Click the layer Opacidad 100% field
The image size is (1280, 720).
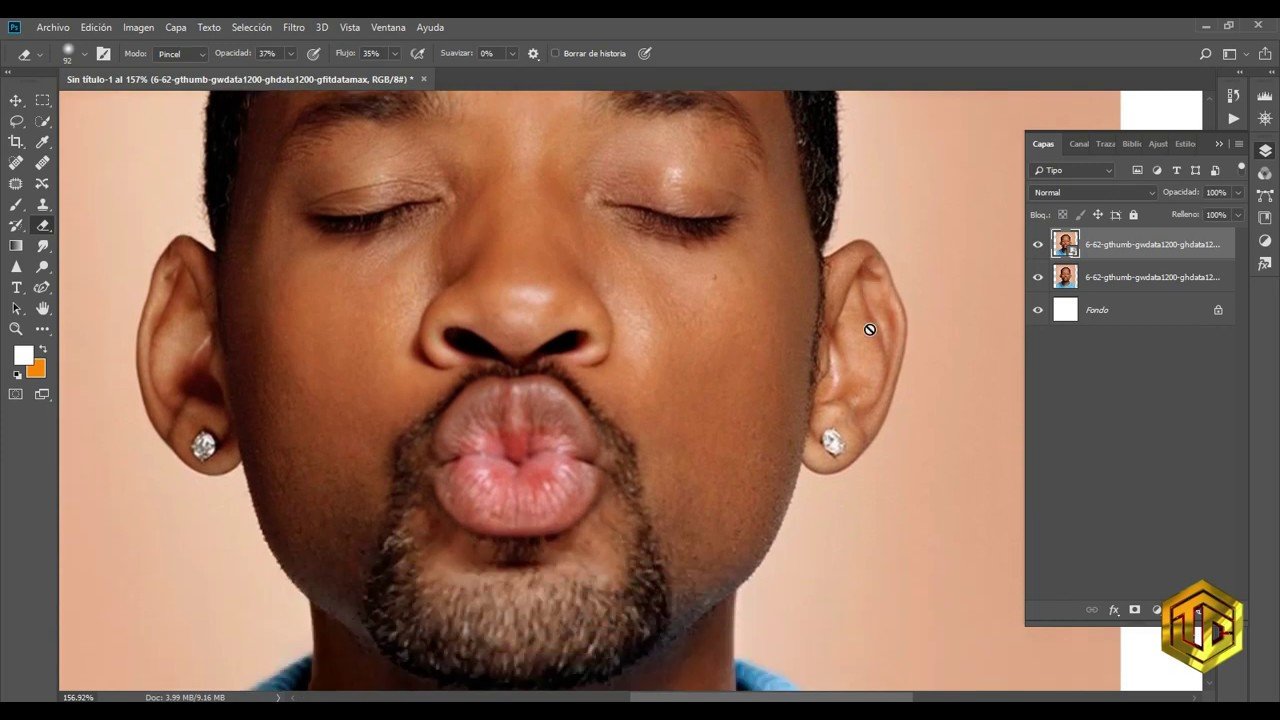(x=1215, y=192)
